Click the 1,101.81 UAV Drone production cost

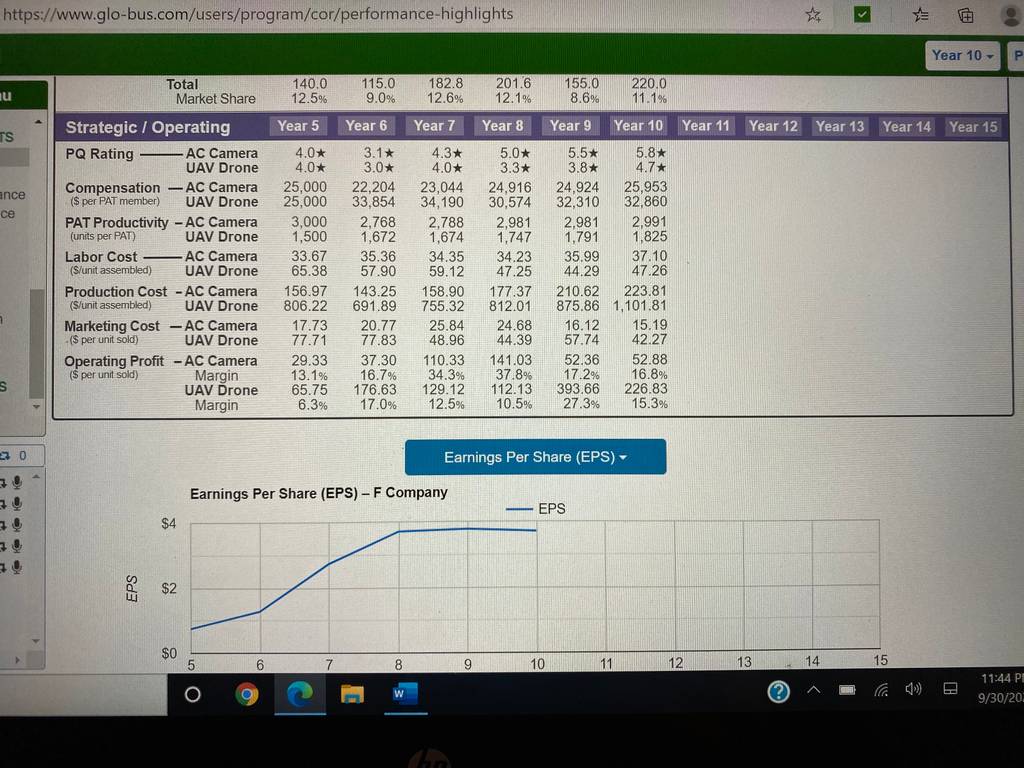(640, 306)
